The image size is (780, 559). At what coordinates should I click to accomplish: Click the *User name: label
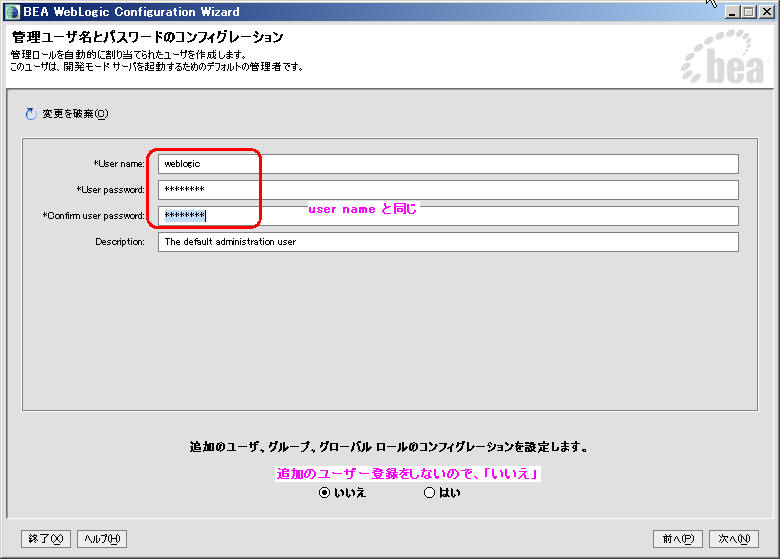pos(119,163)
